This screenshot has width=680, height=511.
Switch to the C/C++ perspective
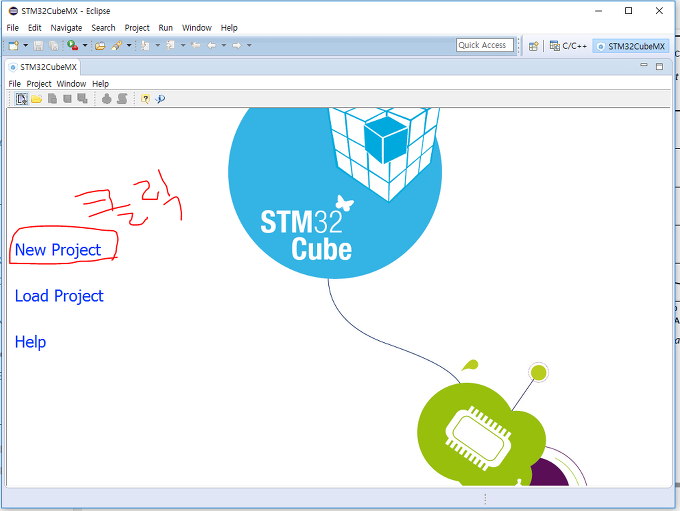point(568,46)
